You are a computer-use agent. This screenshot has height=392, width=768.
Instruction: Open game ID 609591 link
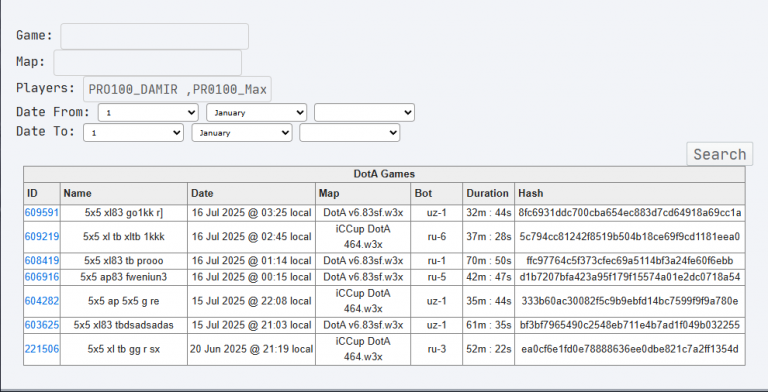tap(42, 213)
